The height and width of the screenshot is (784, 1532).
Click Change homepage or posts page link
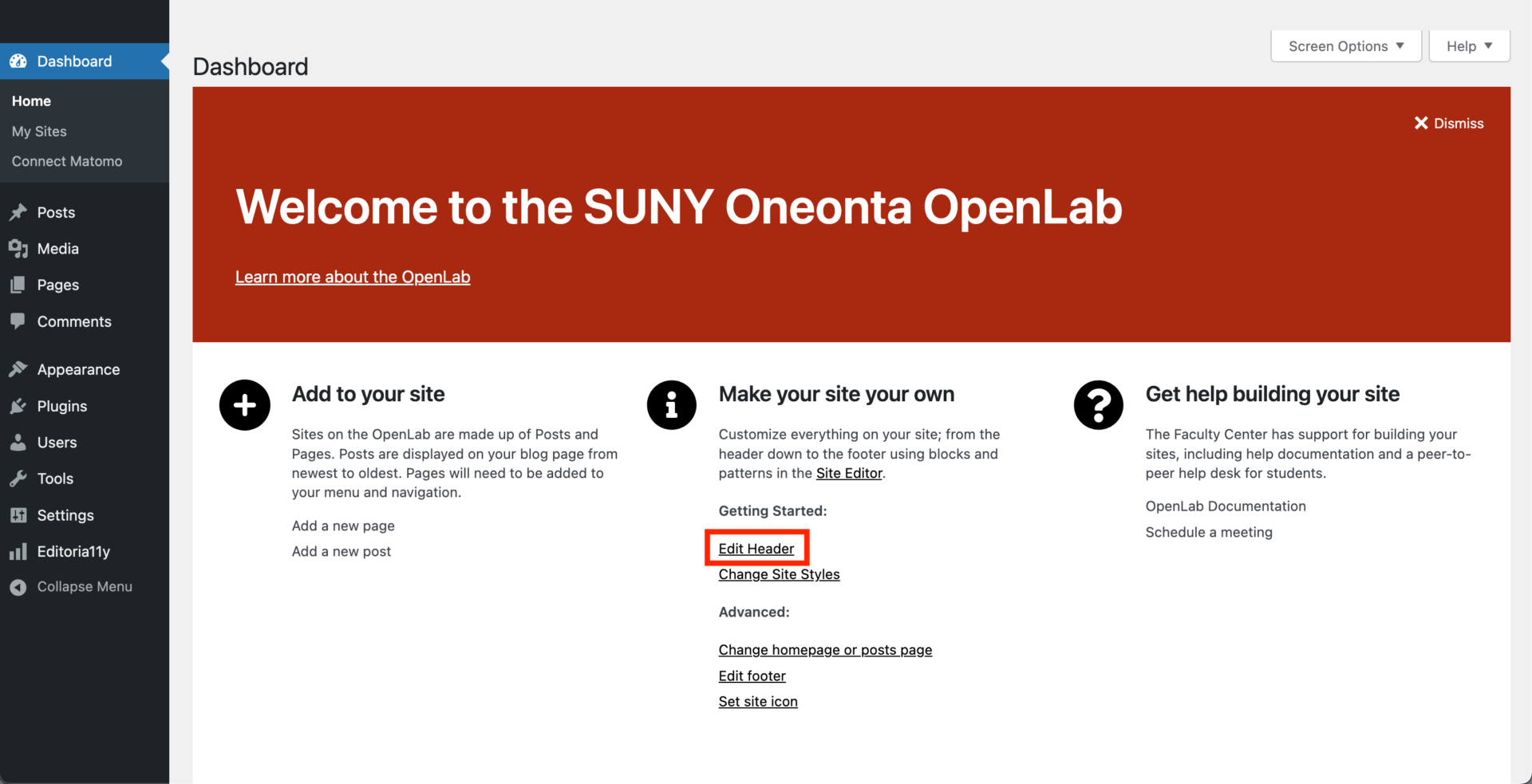[x=825, y=650]
